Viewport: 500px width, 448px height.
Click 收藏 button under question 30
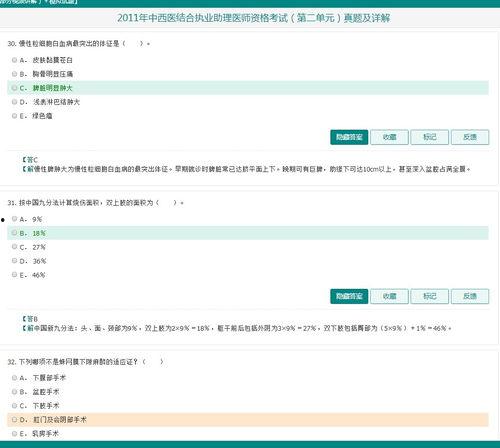pos(389,137)
